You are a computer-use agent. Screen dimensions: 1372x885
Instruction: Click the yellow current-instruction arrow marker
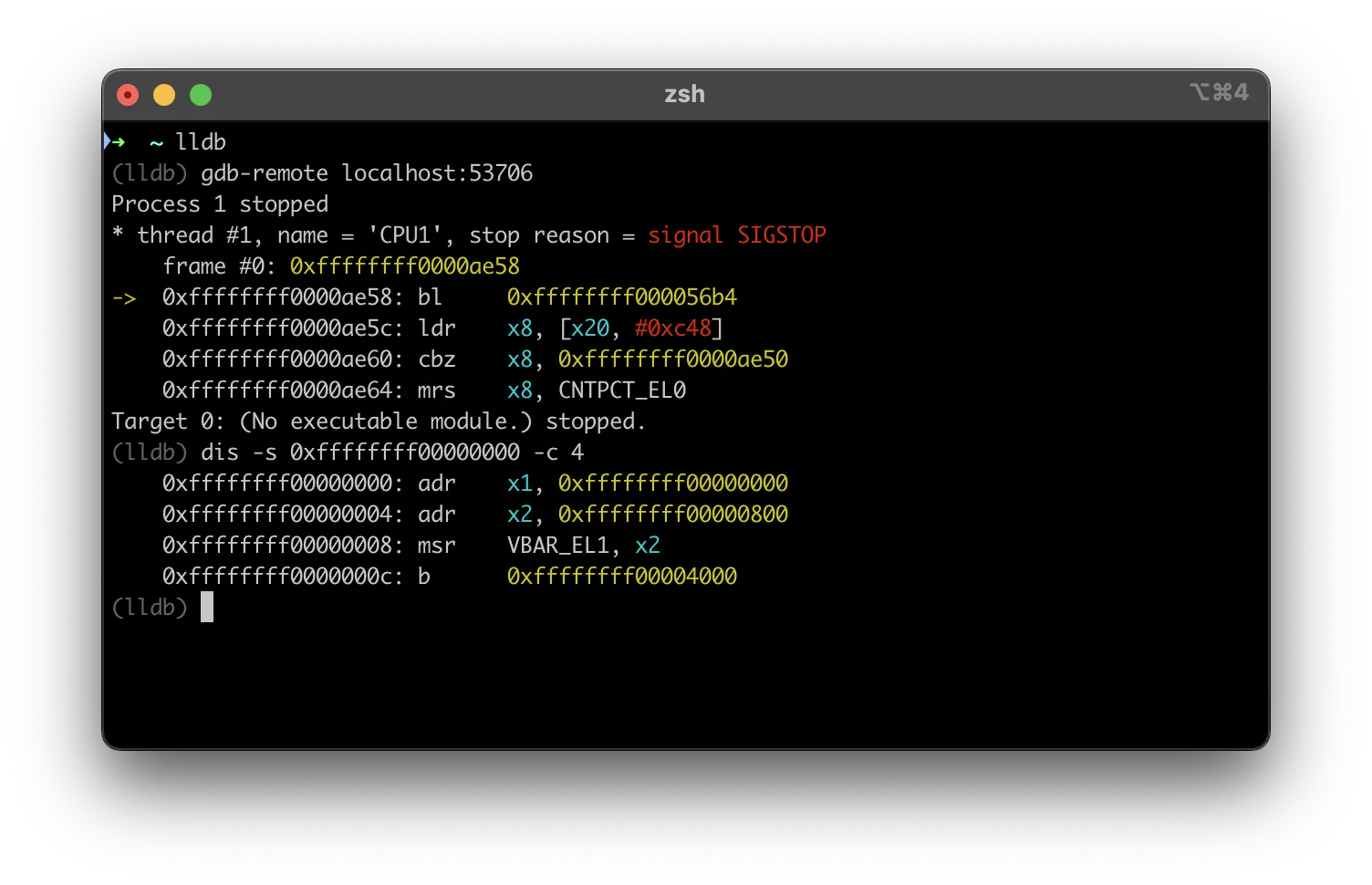tap(124, 297)
